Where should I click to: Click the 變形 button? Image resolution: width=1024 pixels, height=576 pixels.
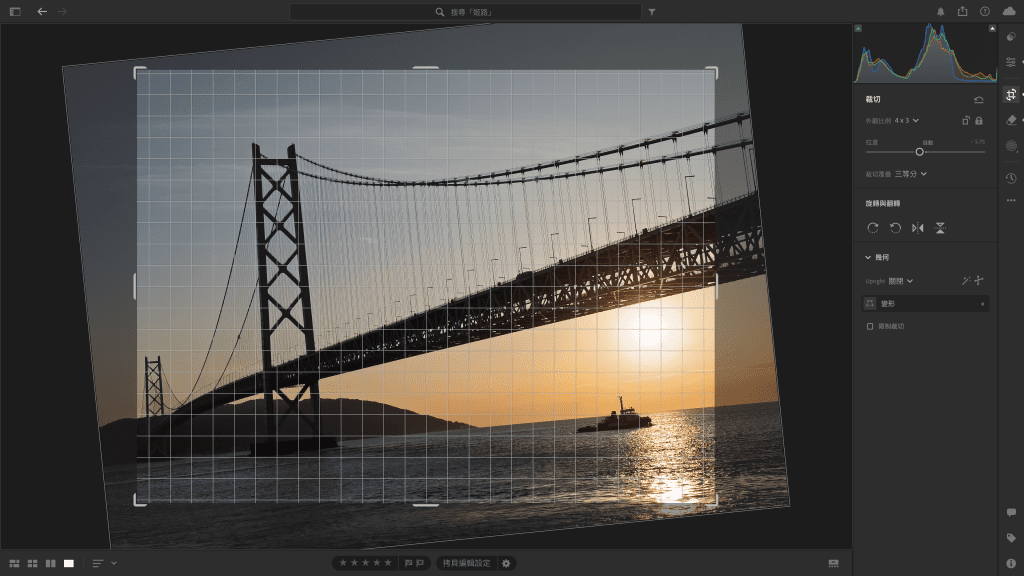click(x=889, y=303)
